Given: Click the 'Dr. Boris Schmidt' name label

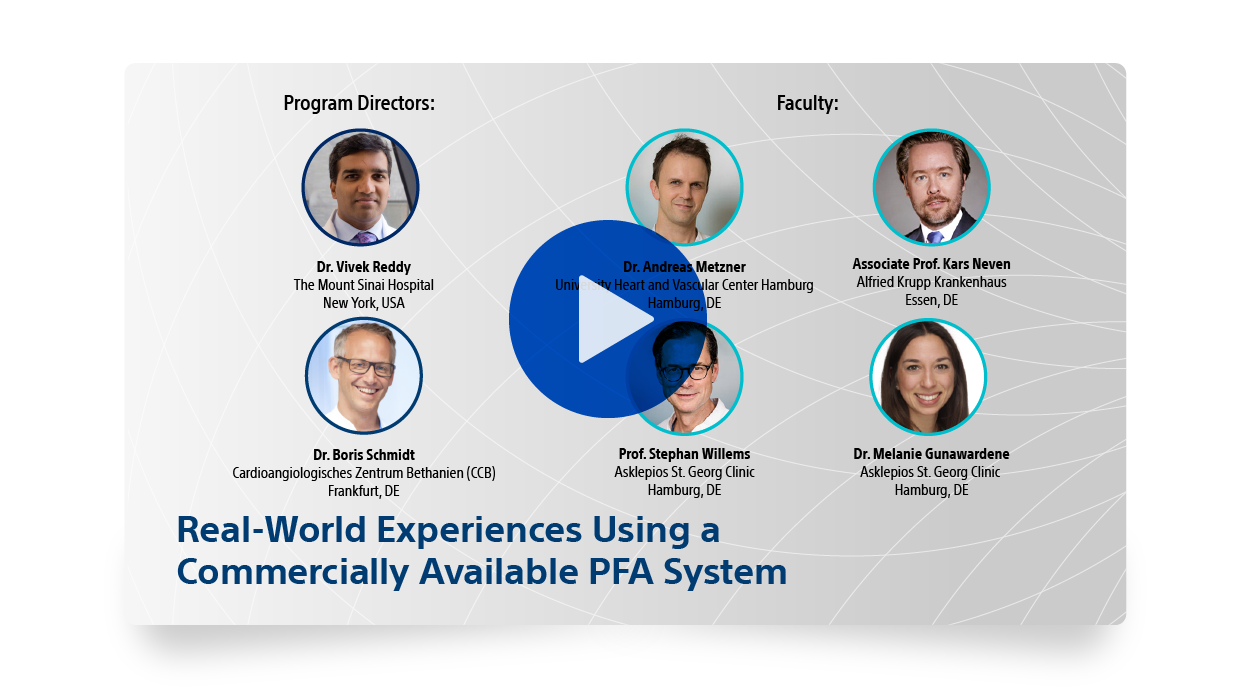Looking at the screenshot, I should tap(363, 455).
